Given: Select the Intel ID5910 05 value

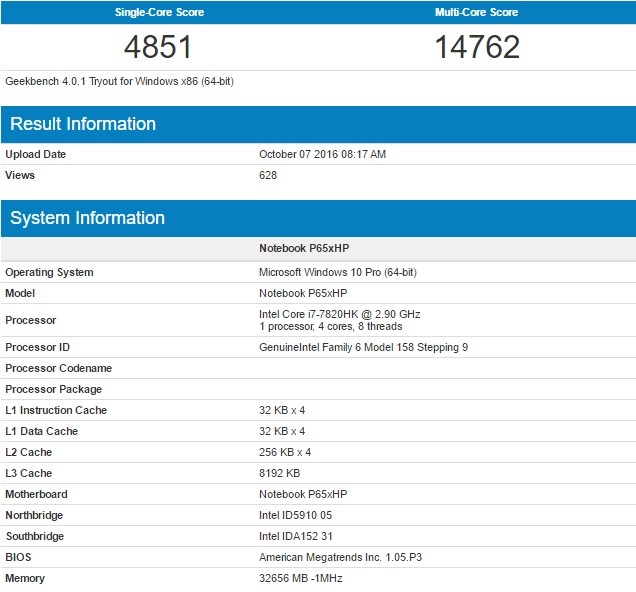Looking at the screenshot, I should (x=295, y=515).
